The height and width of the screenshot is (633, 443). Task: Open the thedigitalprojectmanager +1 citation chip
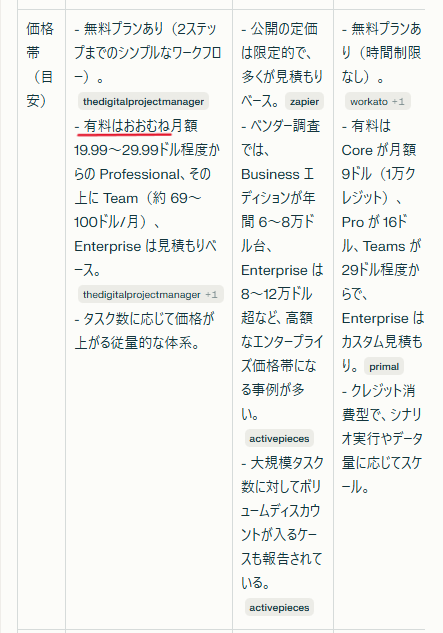(x=151, y=295)
